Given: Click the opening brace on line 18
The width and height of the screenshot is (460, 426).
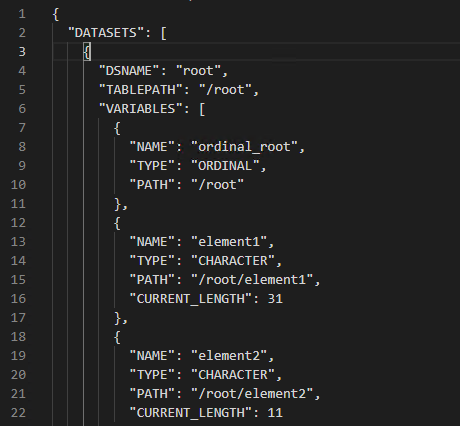Looking at the screenshot, I should [x=117, y=337].
